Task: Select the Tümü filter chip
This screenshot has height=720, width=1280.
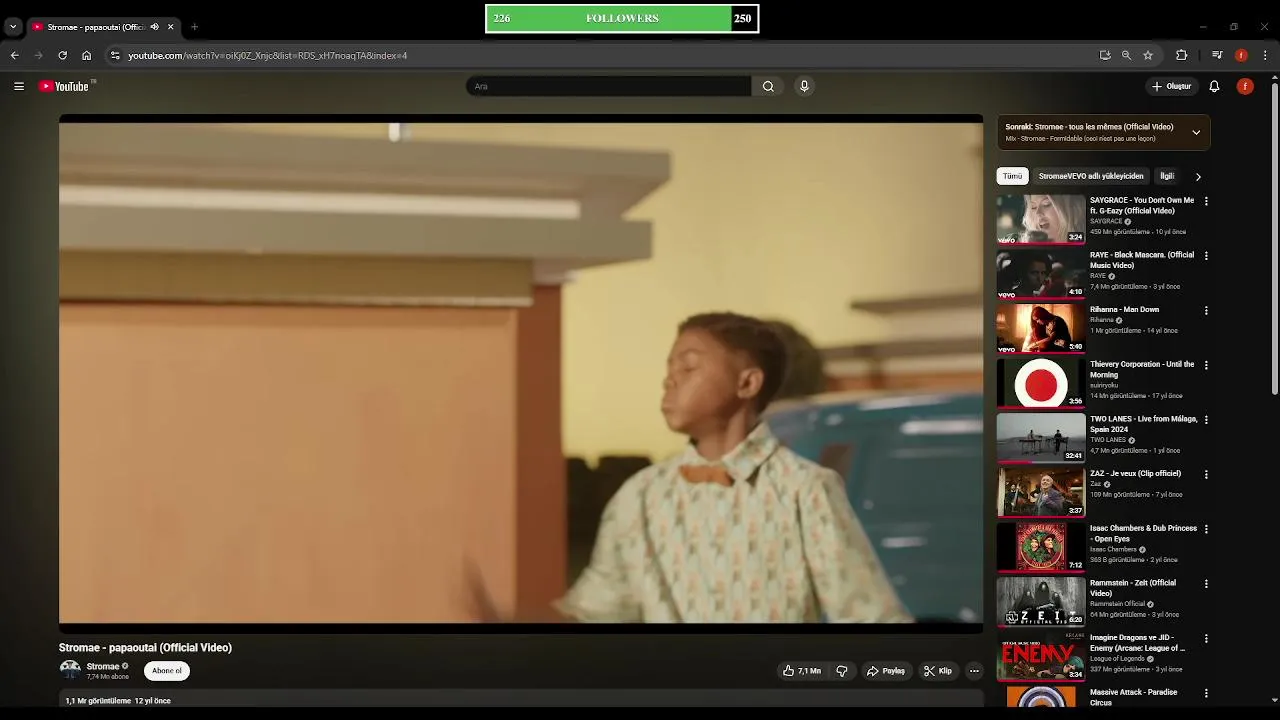Action: [x=1013, y=176]
